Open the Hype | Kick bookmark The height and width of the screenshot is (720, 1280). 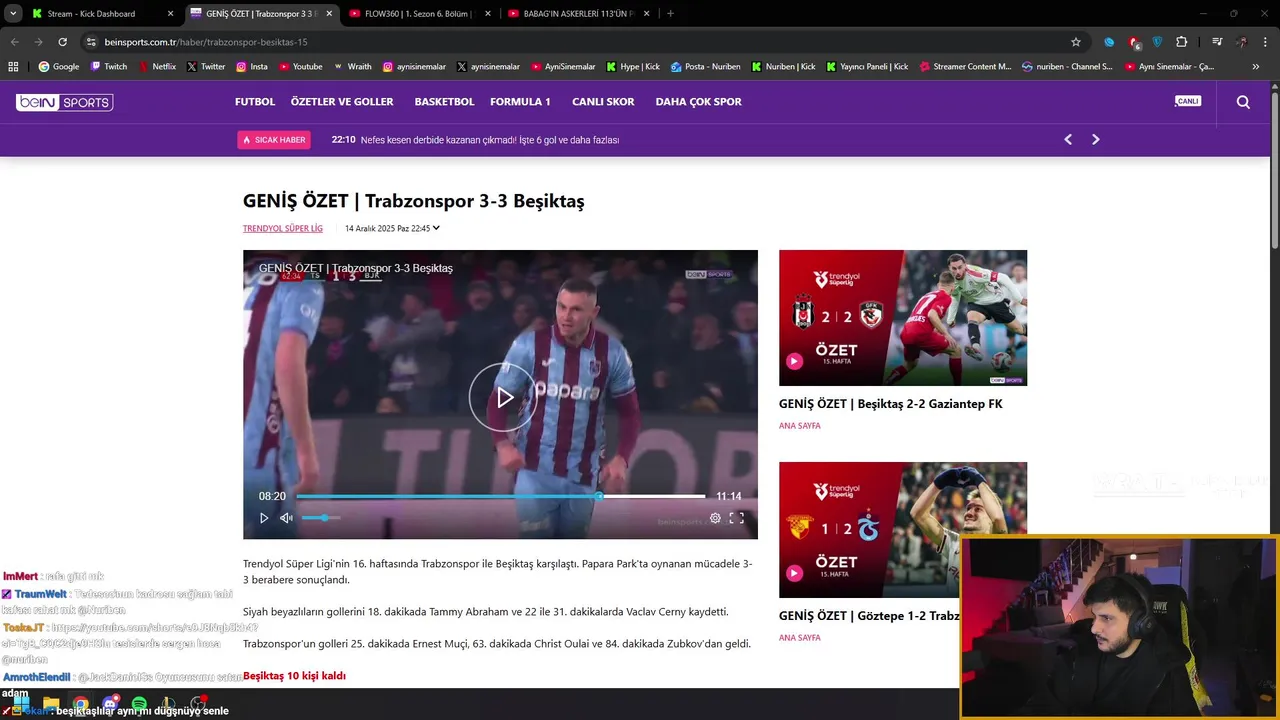[633, 67]
